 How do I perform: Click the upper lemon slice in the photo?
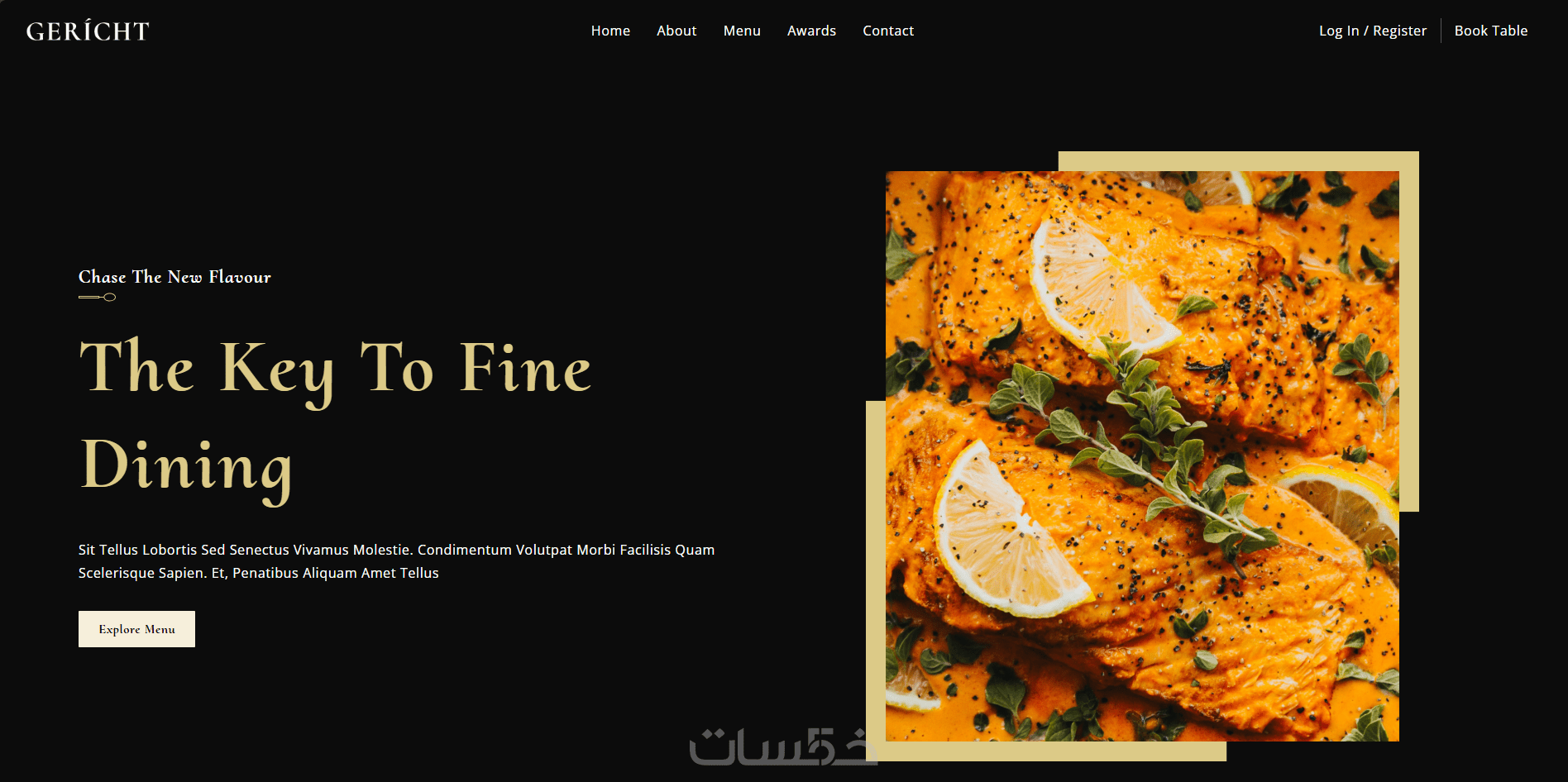(x=1104, y=281)
